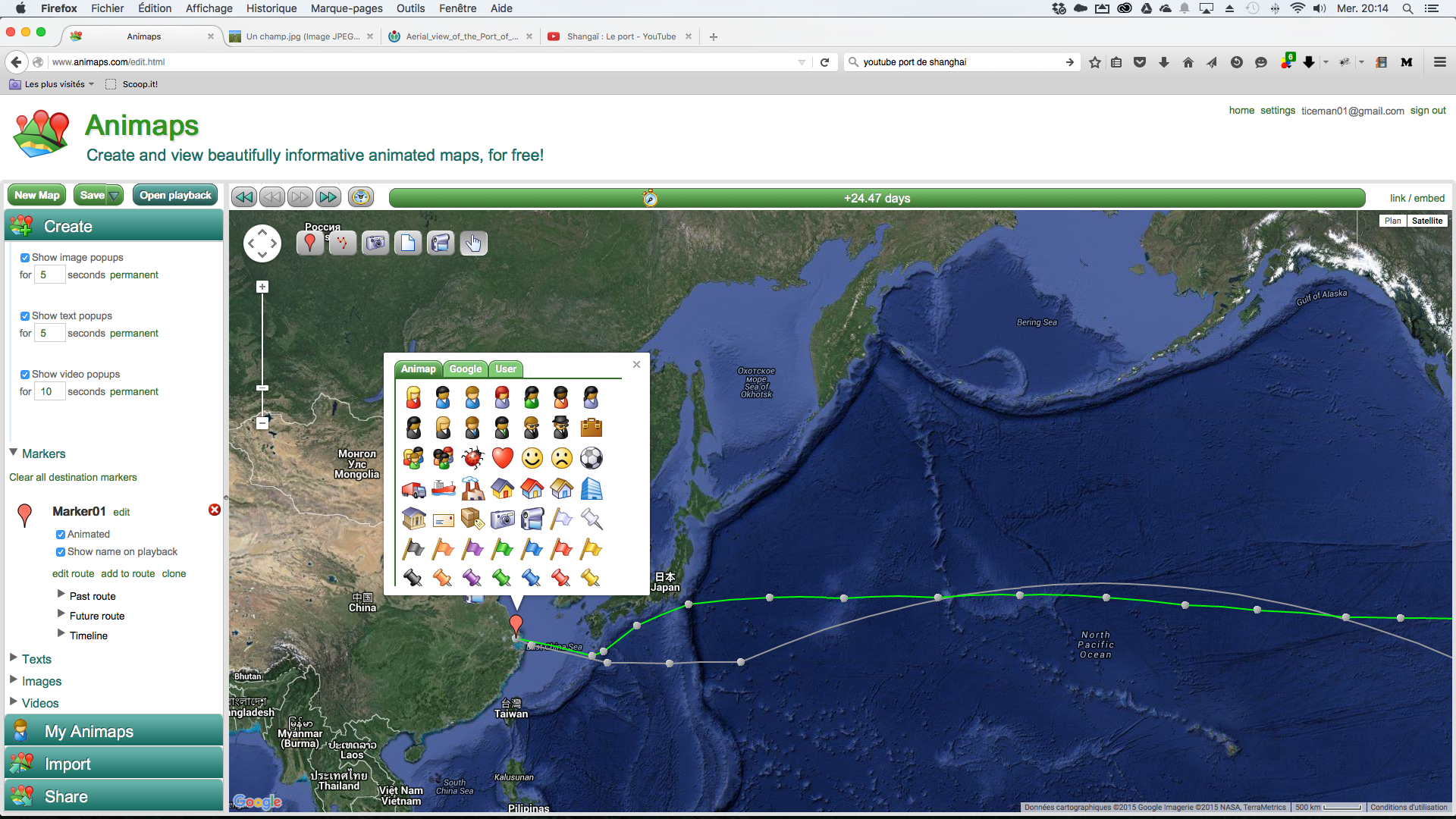
Task: Click the image popup seconds input field
Action: tap(49, 275)
